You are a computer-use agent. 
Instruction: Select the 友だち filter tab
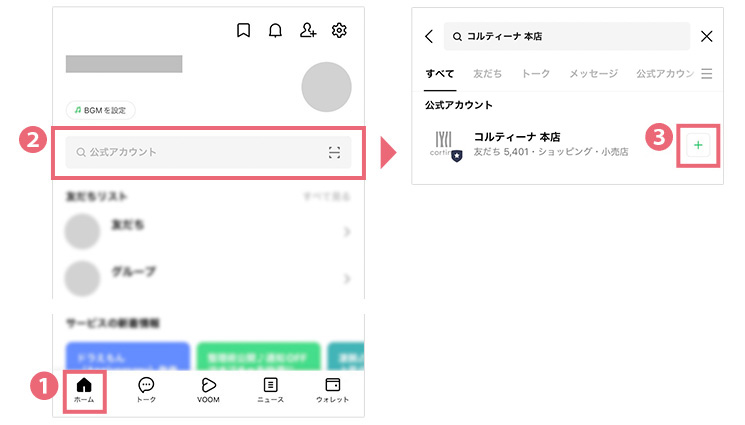pos(487,74)
